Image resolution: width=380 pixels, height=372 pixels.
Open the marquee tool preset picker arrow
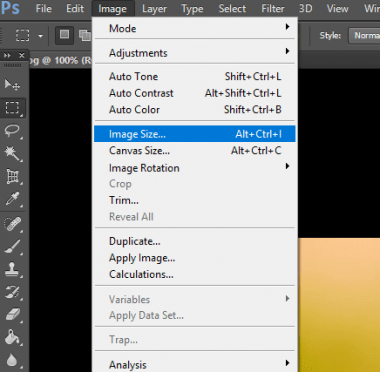tap(41, 36)
